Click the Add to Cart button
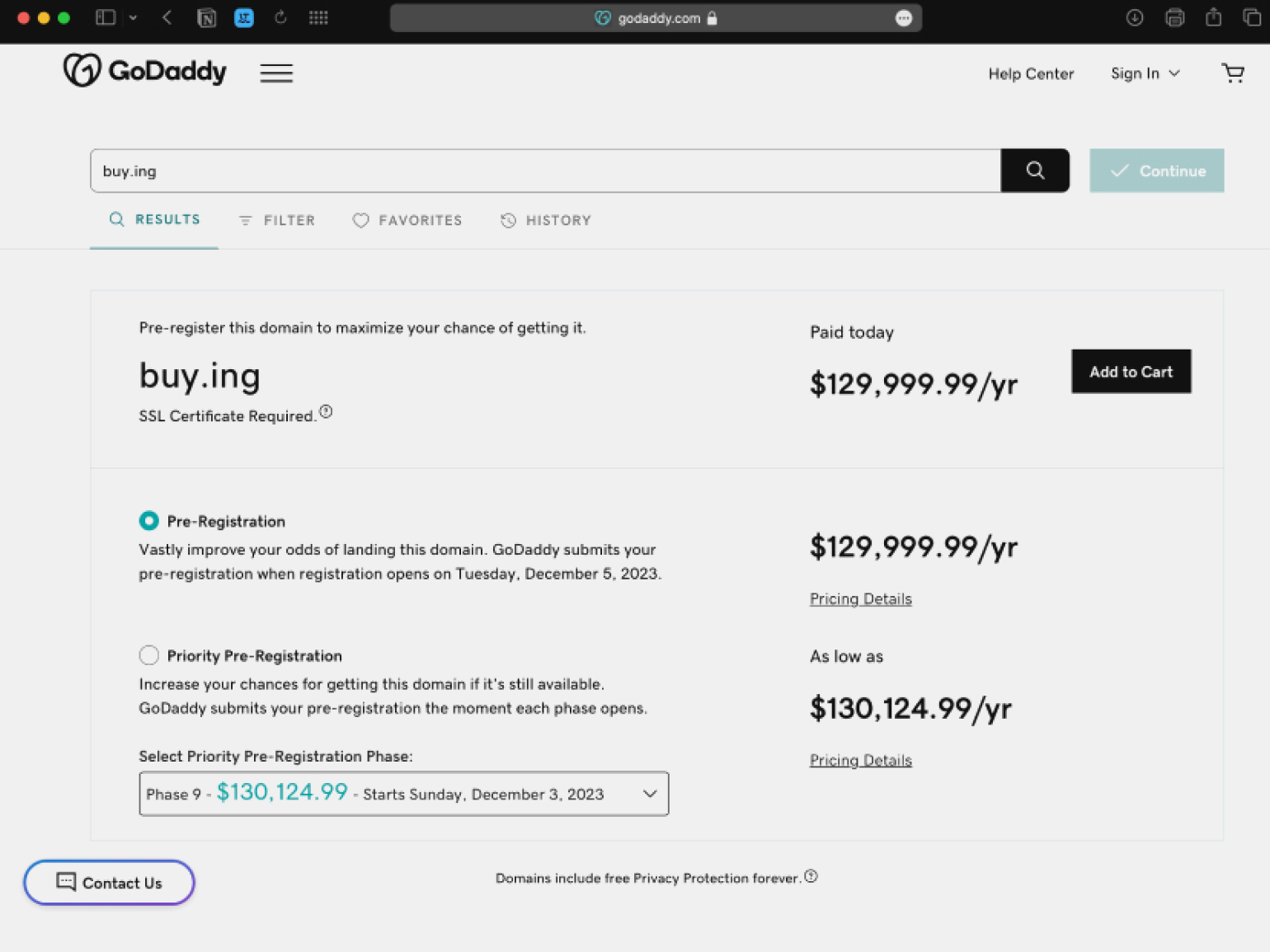This screenshot has height=952, width=1270. point(1131,372)
